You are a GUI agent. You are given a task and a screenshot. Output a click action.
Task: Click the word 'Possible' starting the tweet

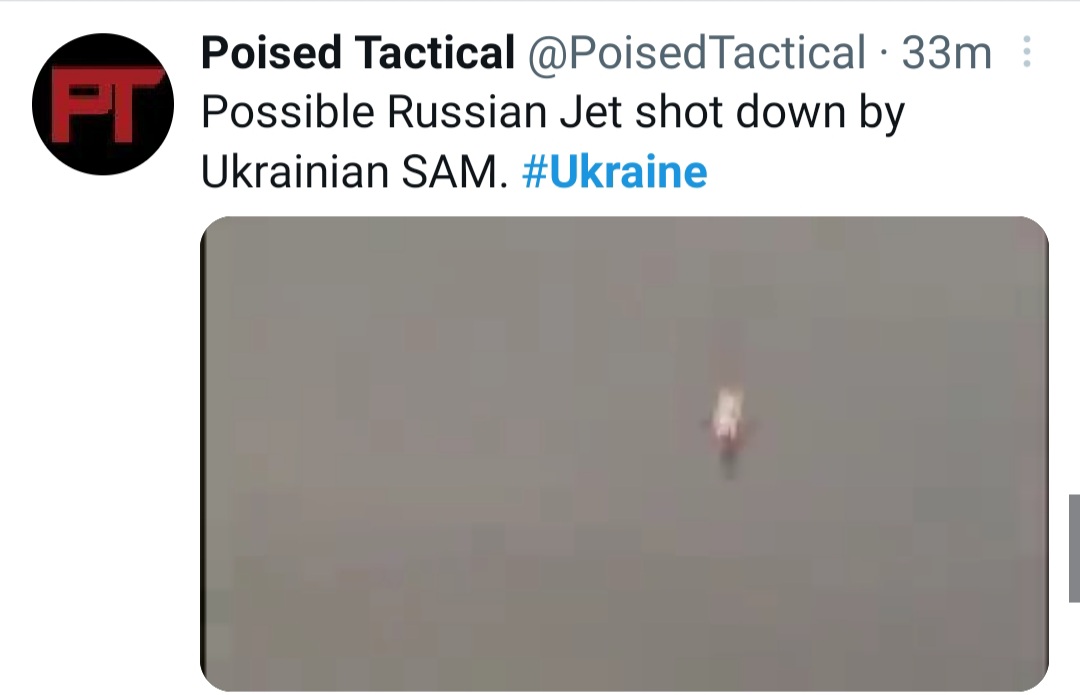tap(288, 112)
